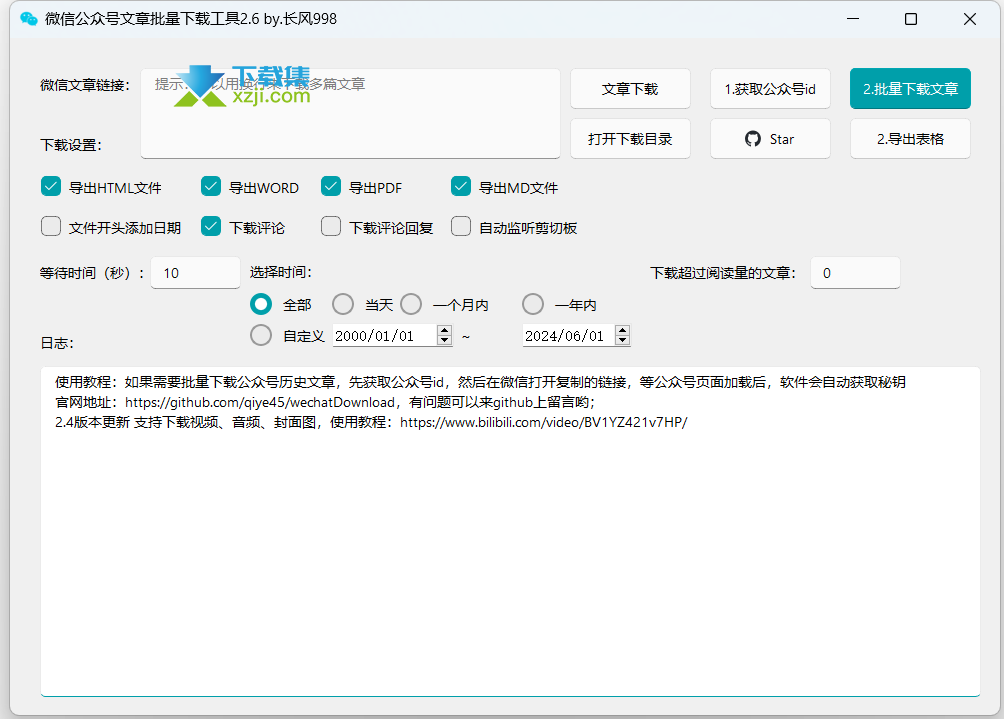Start 2.批量下载文章
Image resolution: width=1004 pixels, height=719 pixels.
pyautogui.click(x=910, y=88)
